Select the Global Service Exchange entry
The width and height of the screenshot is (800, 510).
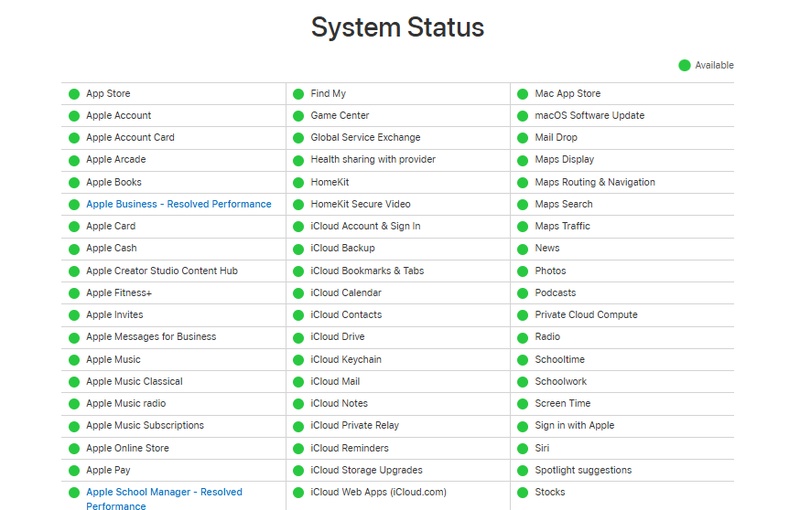(x=365, y=138)
